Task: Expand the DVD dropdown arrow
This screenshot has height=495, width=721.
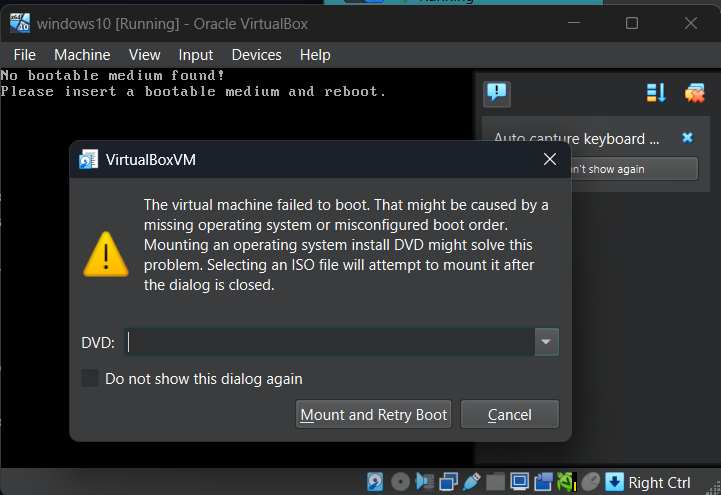Action: tap(546, 342)
